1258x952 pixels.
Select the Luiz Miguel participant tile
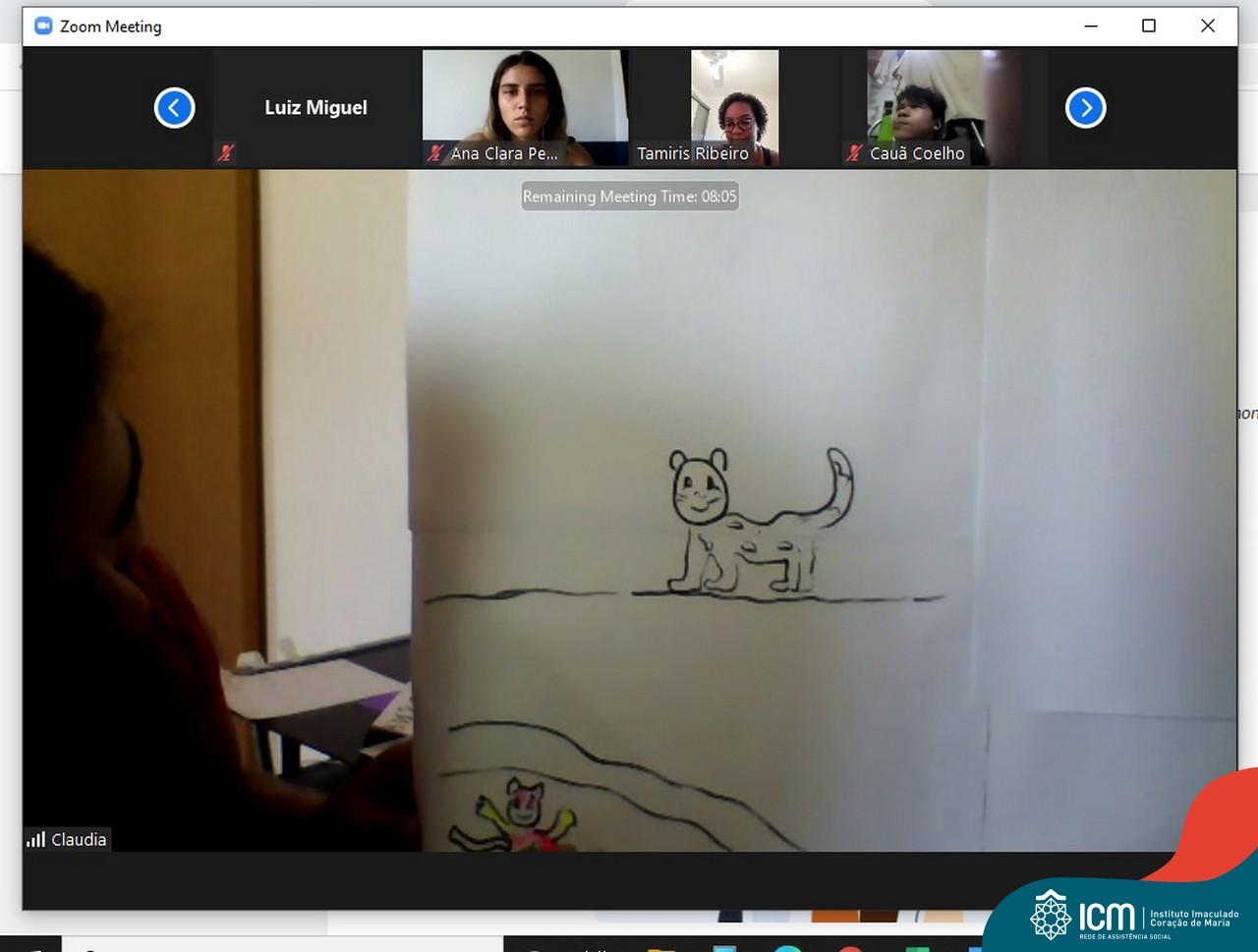point(315,108)
